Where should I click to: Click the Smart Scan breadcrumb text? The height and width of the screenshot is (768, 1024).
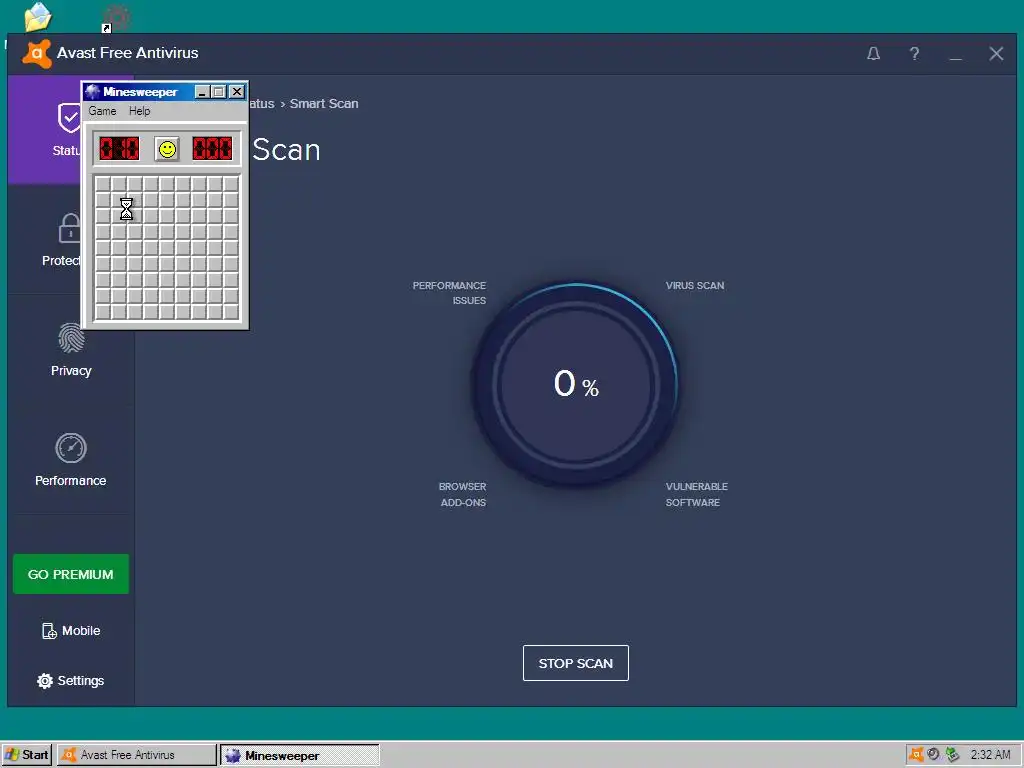point(324,104)
